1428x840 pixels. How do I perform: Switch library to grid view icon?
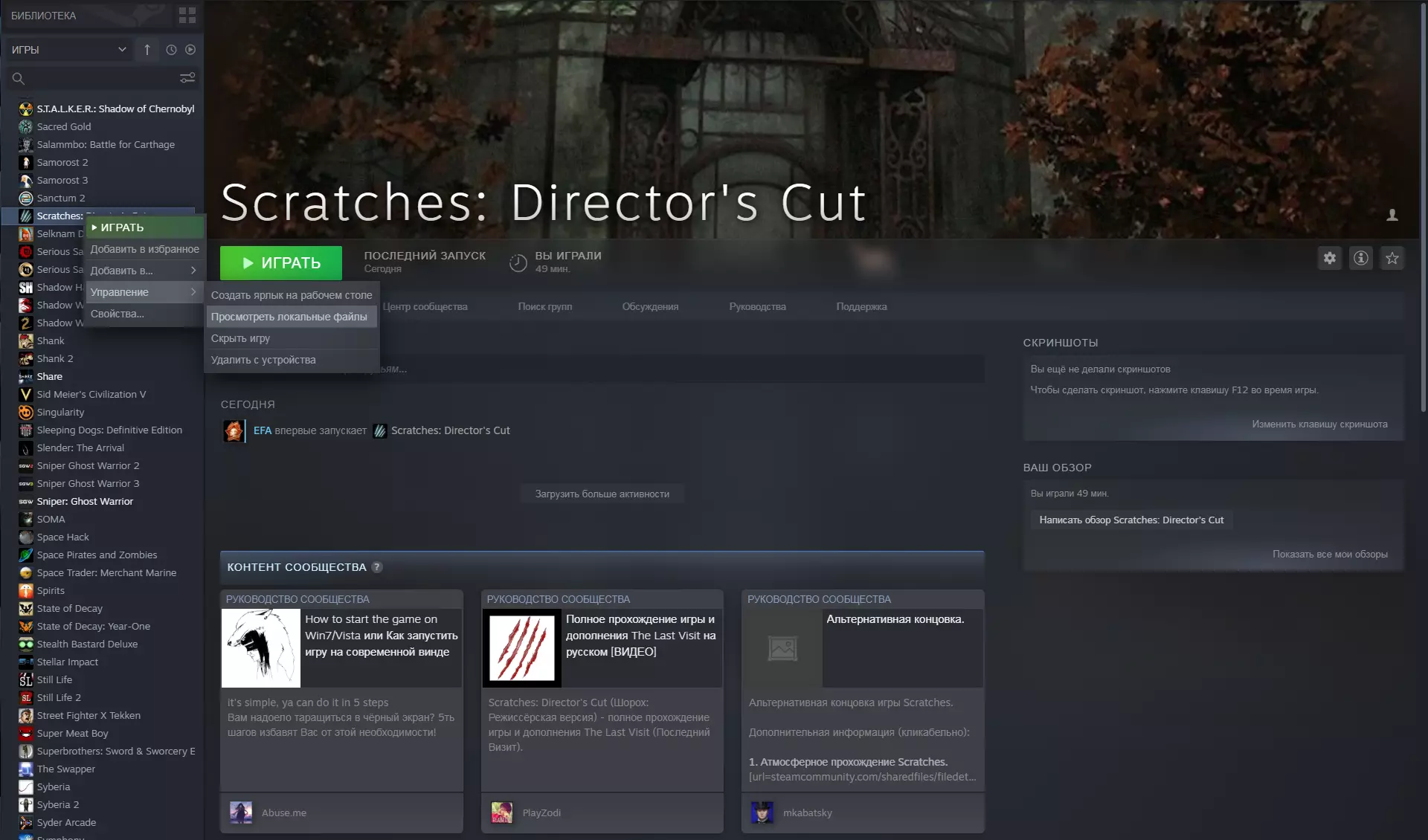pyautogui.click(x=187, y=15)
